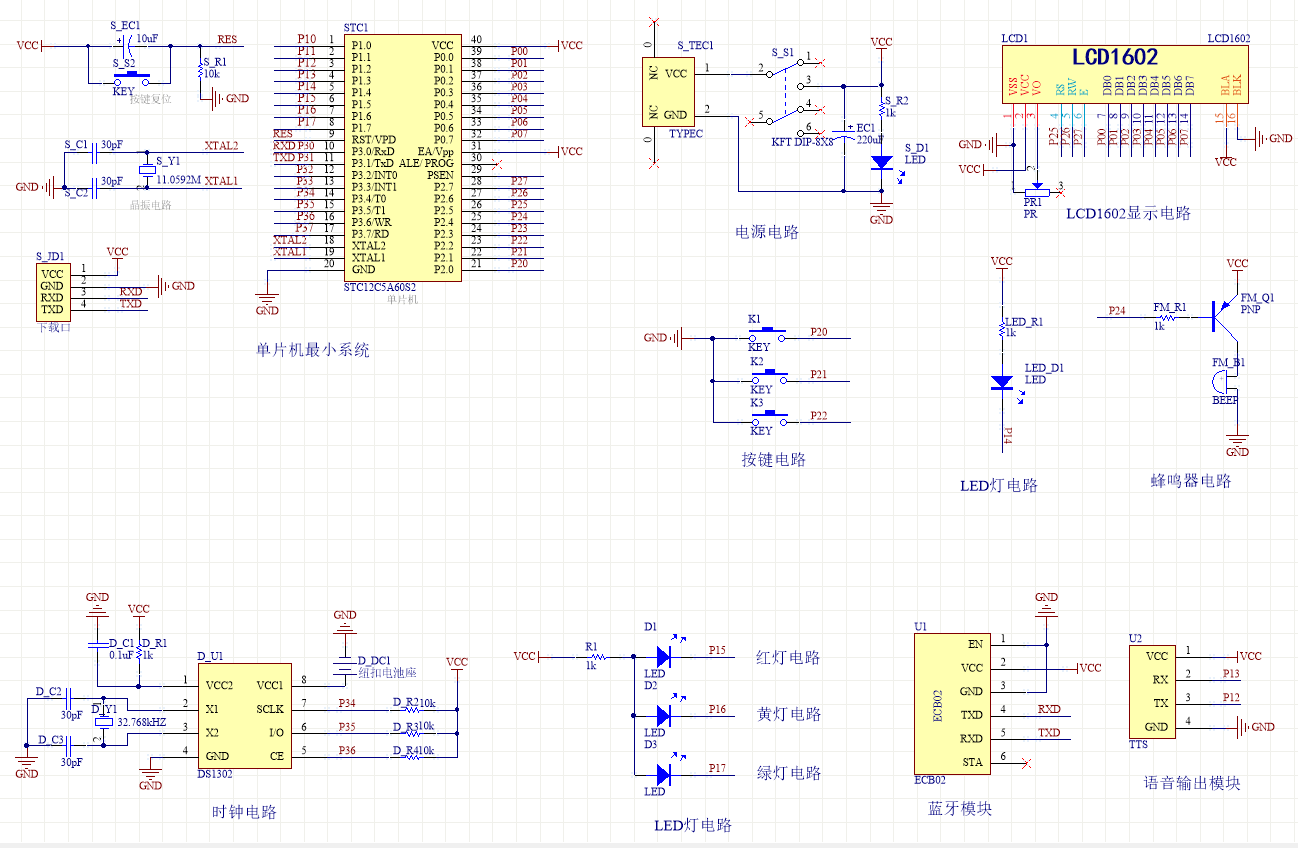This screenshot has height=848, width=1298.
Task: Click the XTAL1 net label beside S_Y1 crystal
Action: click(x=221, y=181)
